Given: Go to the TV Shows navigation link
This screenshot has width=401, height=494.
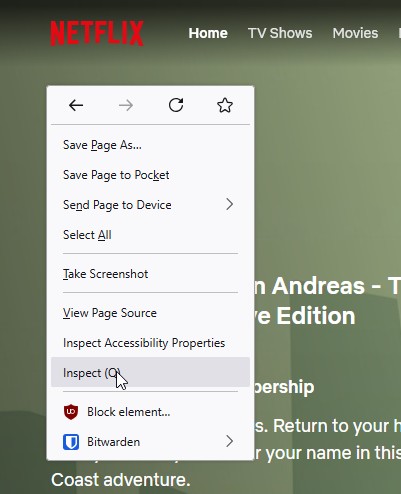Looking at the screenshot, I should pyautogui.click(x=280, y=33).
